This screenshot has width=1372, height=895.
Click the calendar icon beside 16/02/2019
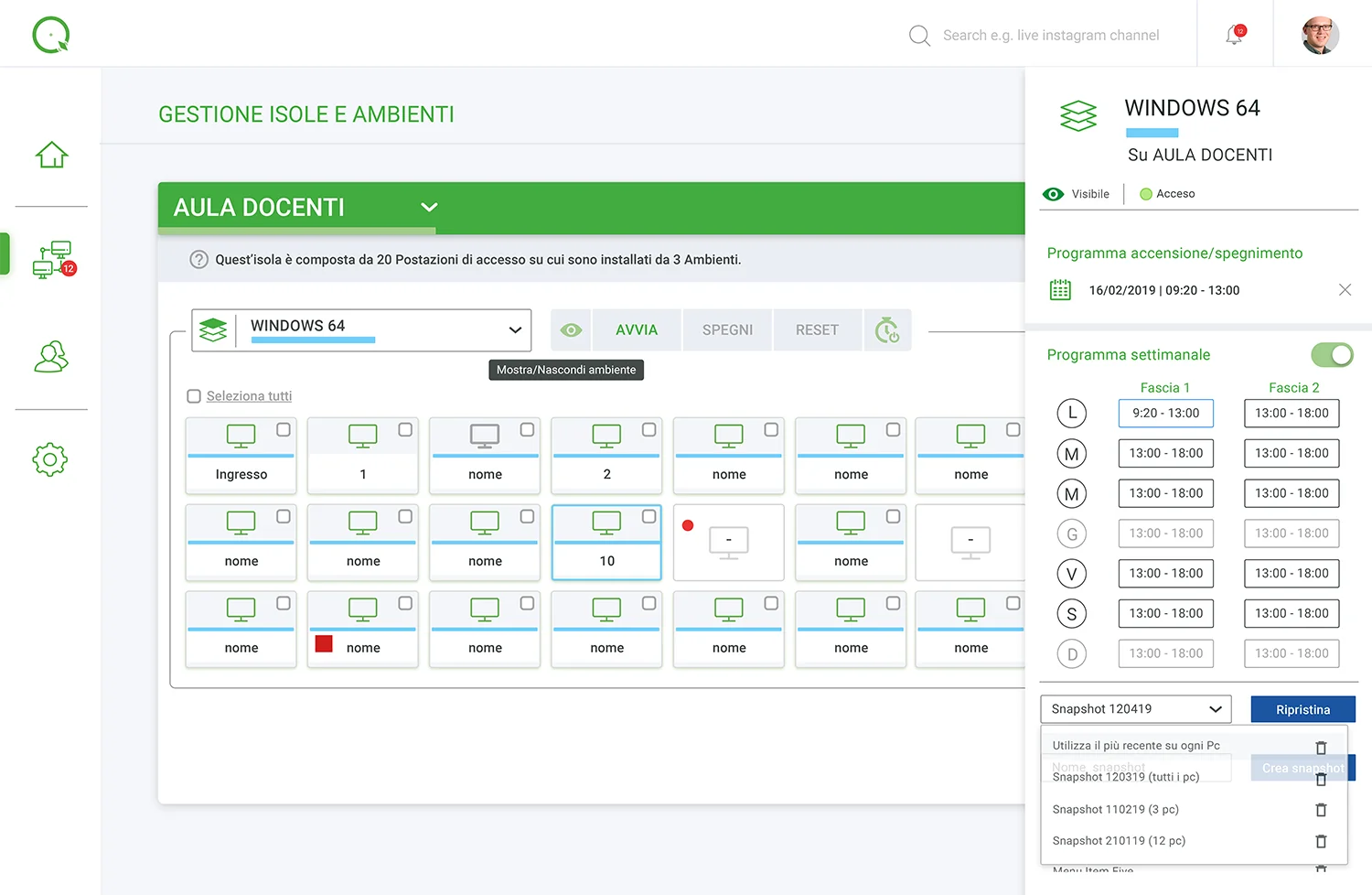tap(1060, 290)
